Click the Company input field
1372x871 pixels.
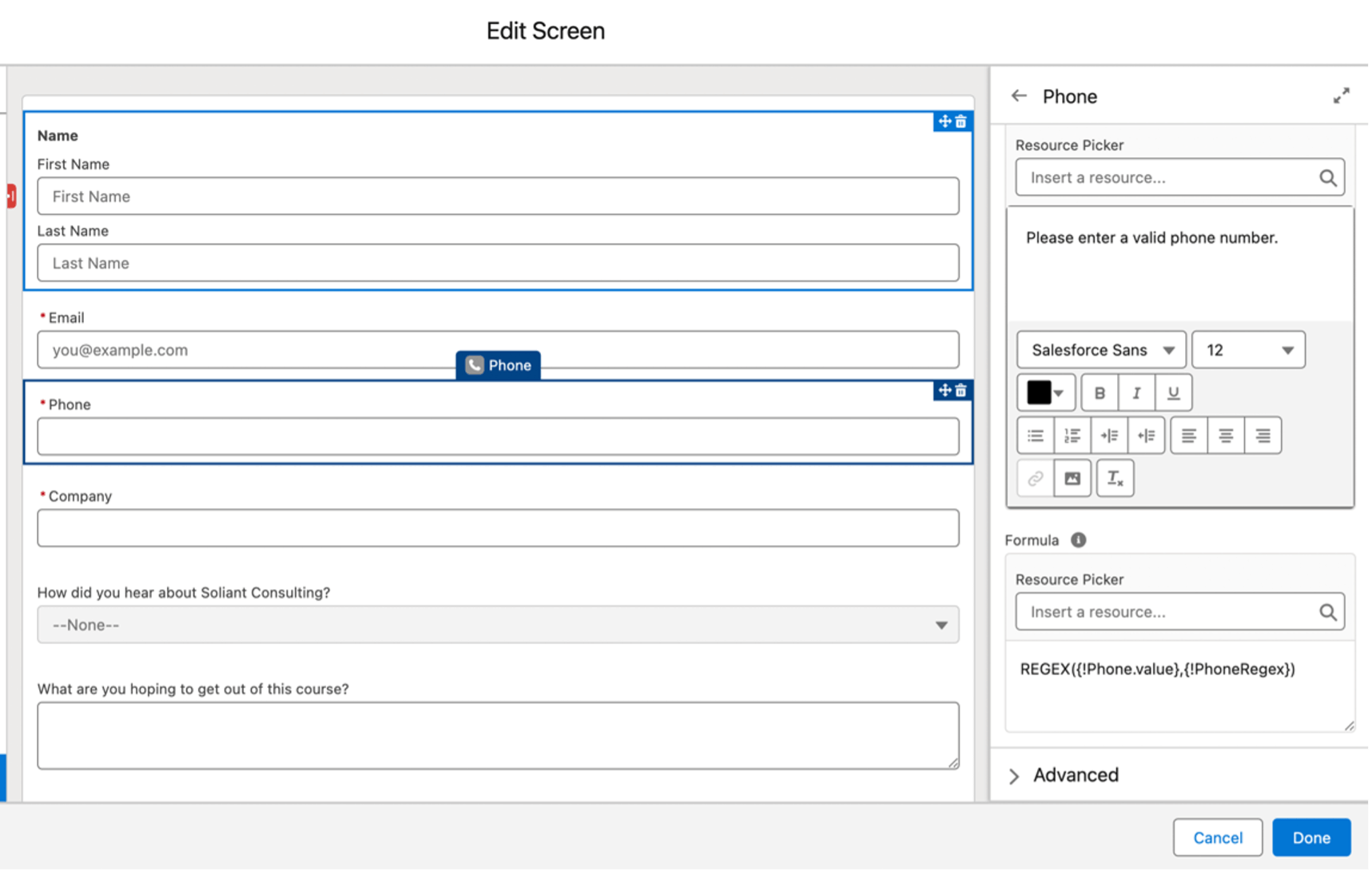tap(499, 529)
